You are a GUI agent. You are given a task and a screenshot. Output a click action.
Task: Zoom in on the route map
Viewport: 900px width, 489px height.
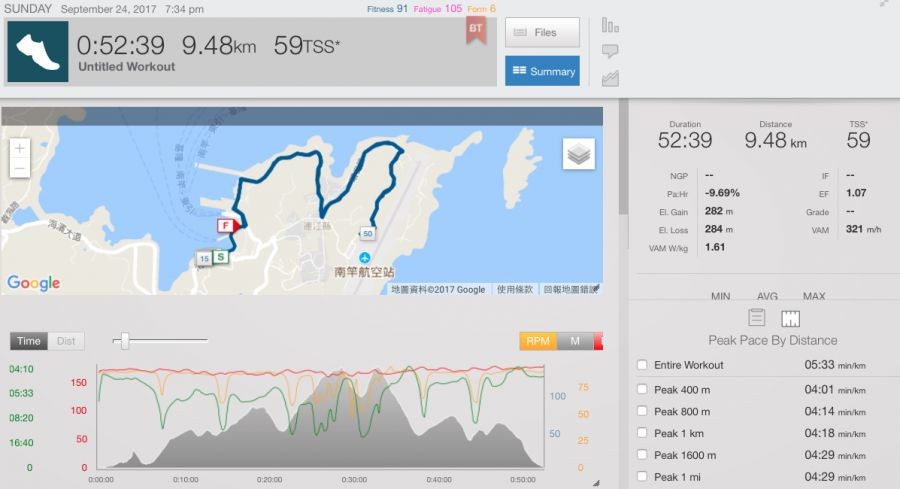20,148
